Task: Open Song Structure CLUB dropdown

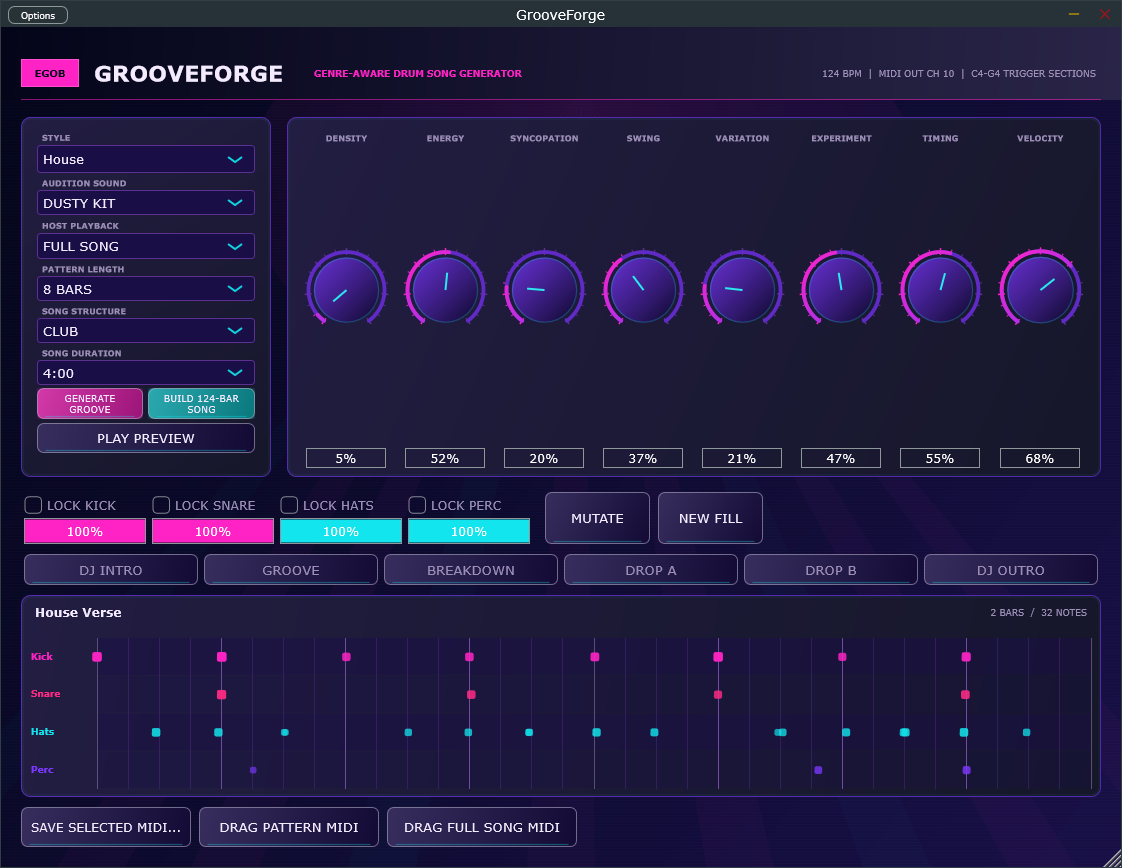Action: (146, 331)
